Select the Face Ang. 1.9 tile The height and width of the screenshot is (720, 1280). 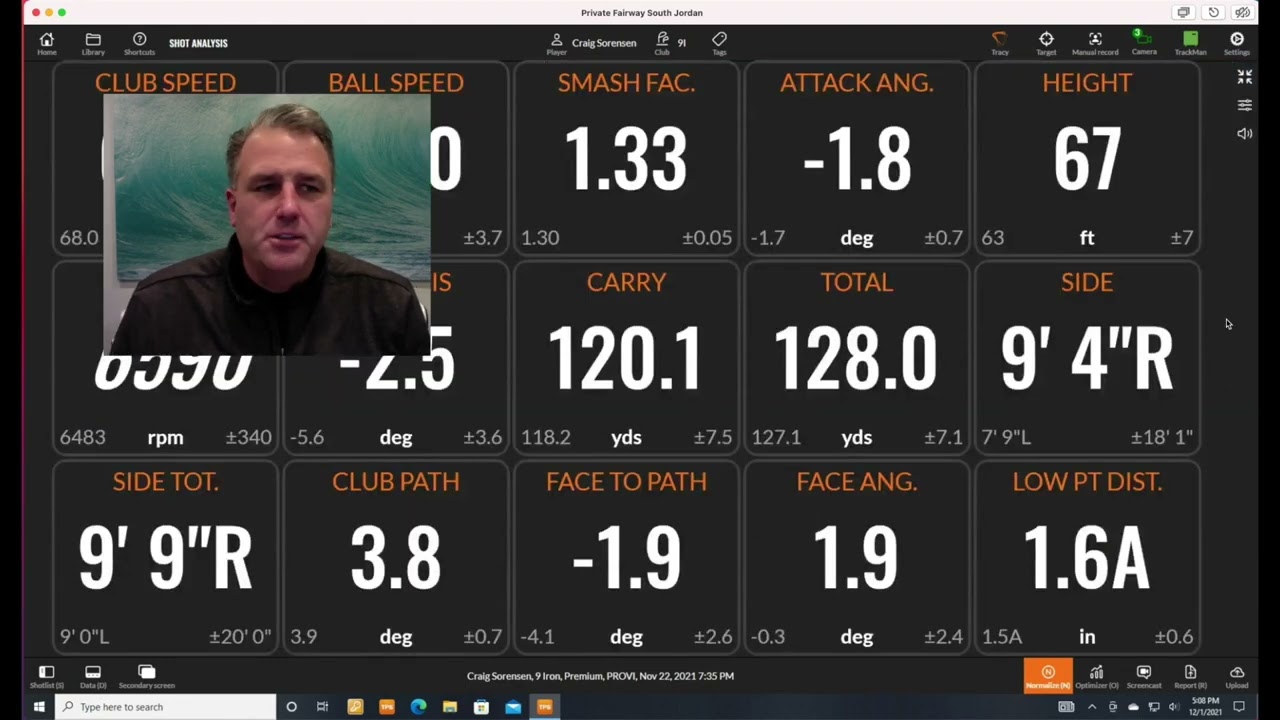click(857, 556)
